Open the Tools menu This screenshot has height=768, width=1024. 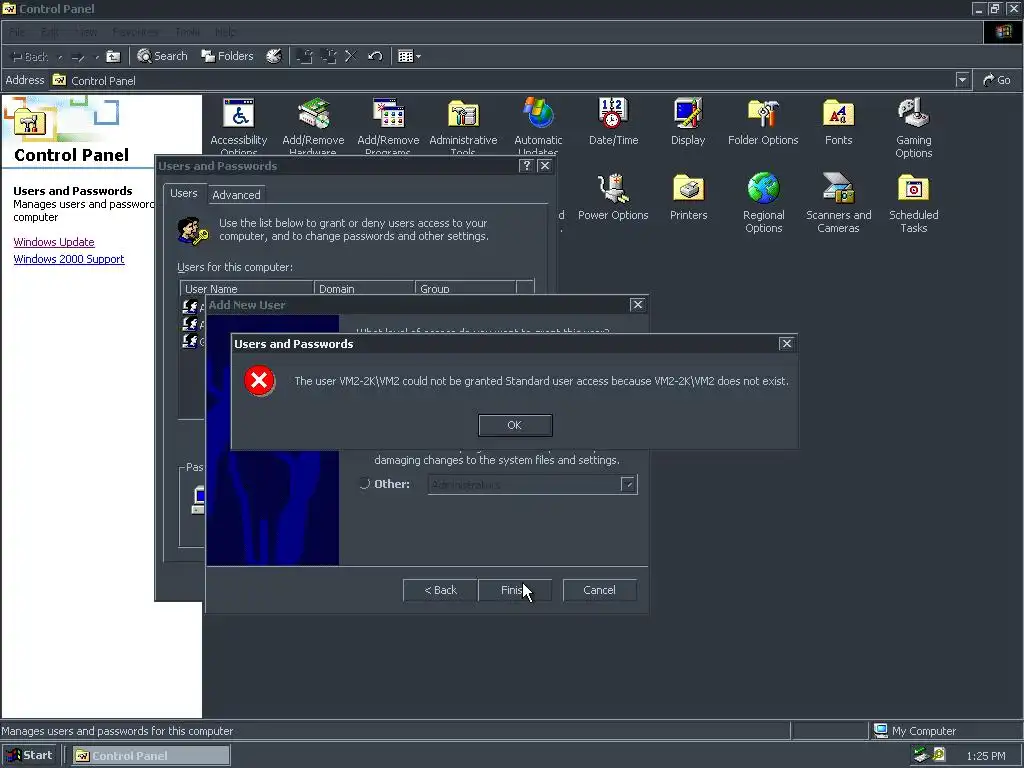187,32
